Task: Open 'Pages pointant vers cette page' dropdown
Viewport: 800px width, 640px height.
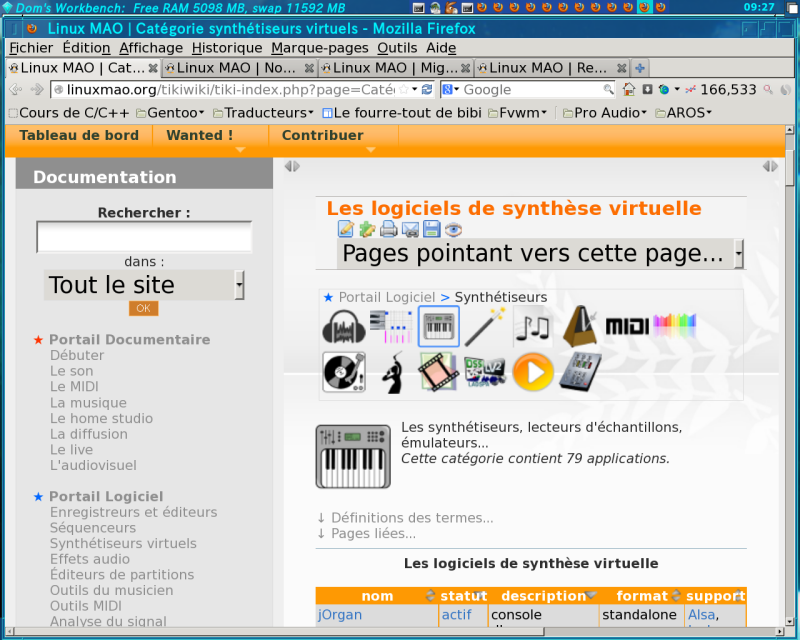Action: coord(540,254)
